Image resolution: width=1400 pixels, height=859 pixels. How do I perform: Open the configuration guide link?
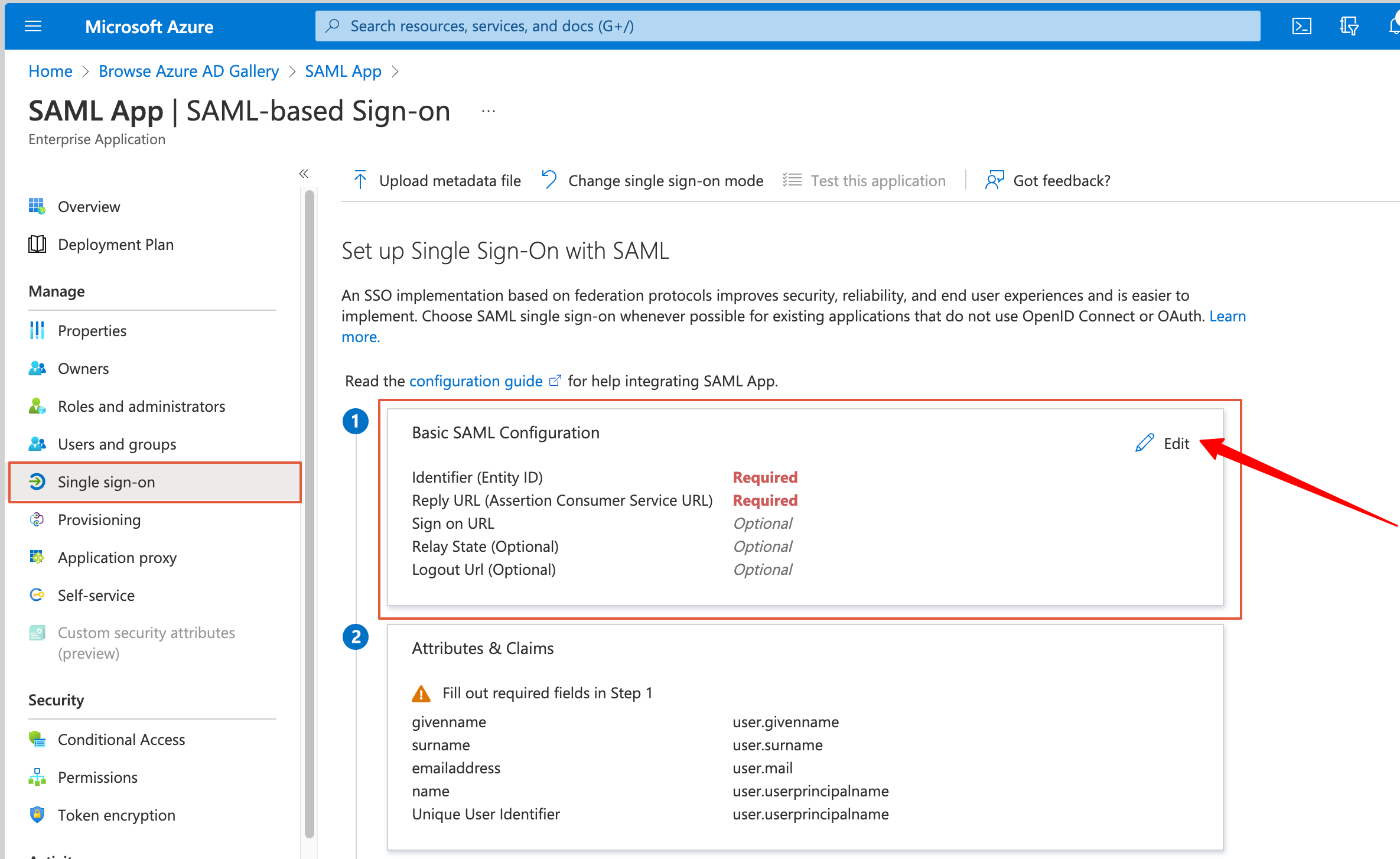[476, 381]
